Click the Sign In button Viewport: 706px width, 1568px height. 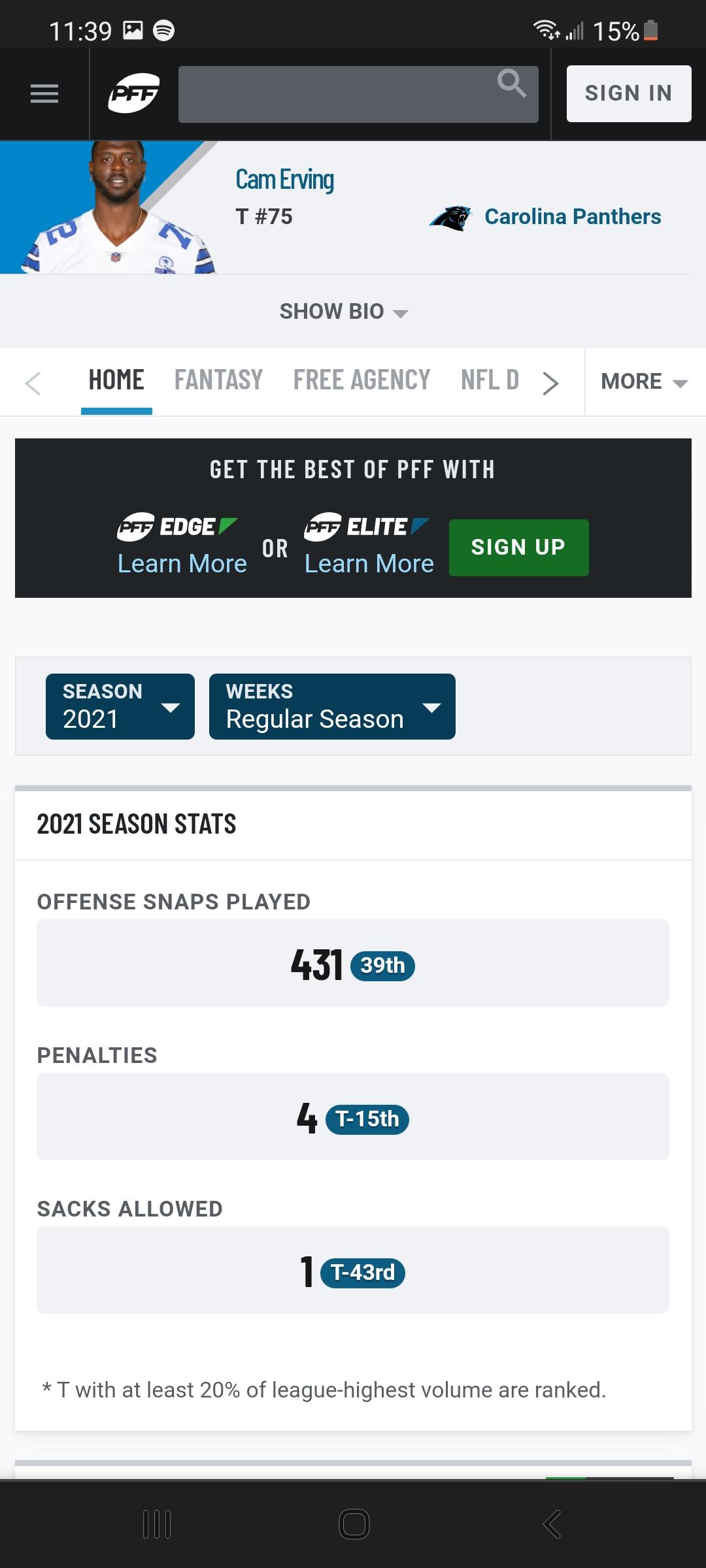629,93
